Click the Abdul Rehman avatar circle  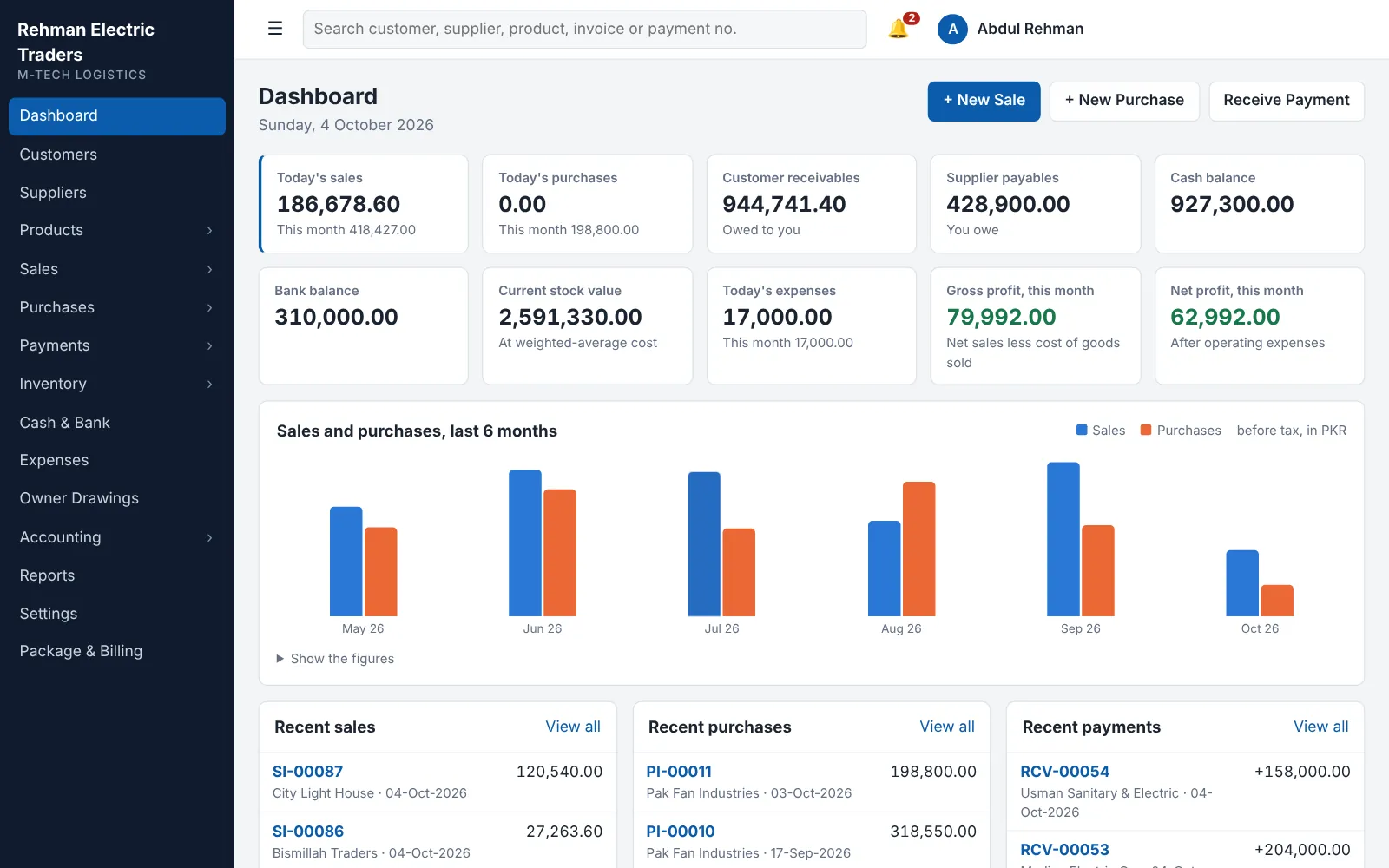coord(952,29)
